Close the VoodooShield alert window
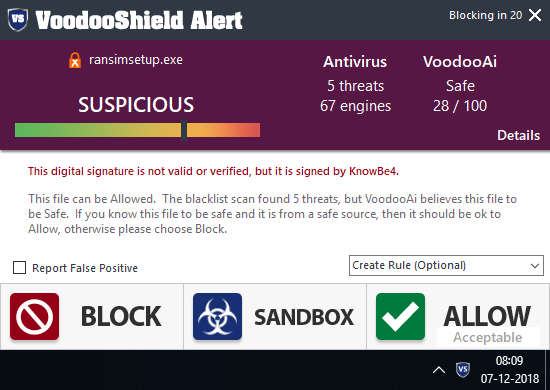The width and height of the screenshot is (550, 390). tap(535, 15)
